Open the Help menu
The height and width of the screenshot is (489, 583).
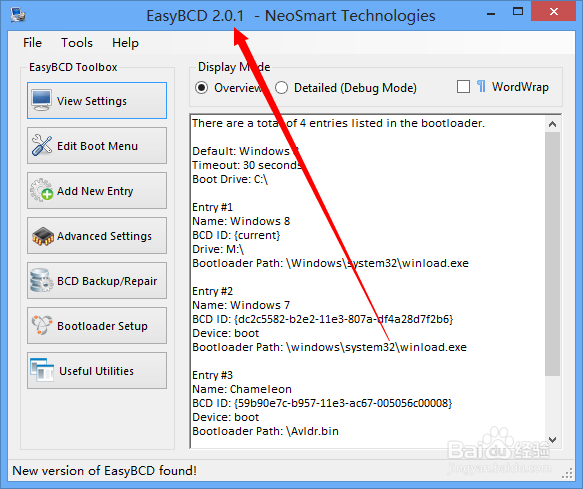coord(125,43)
